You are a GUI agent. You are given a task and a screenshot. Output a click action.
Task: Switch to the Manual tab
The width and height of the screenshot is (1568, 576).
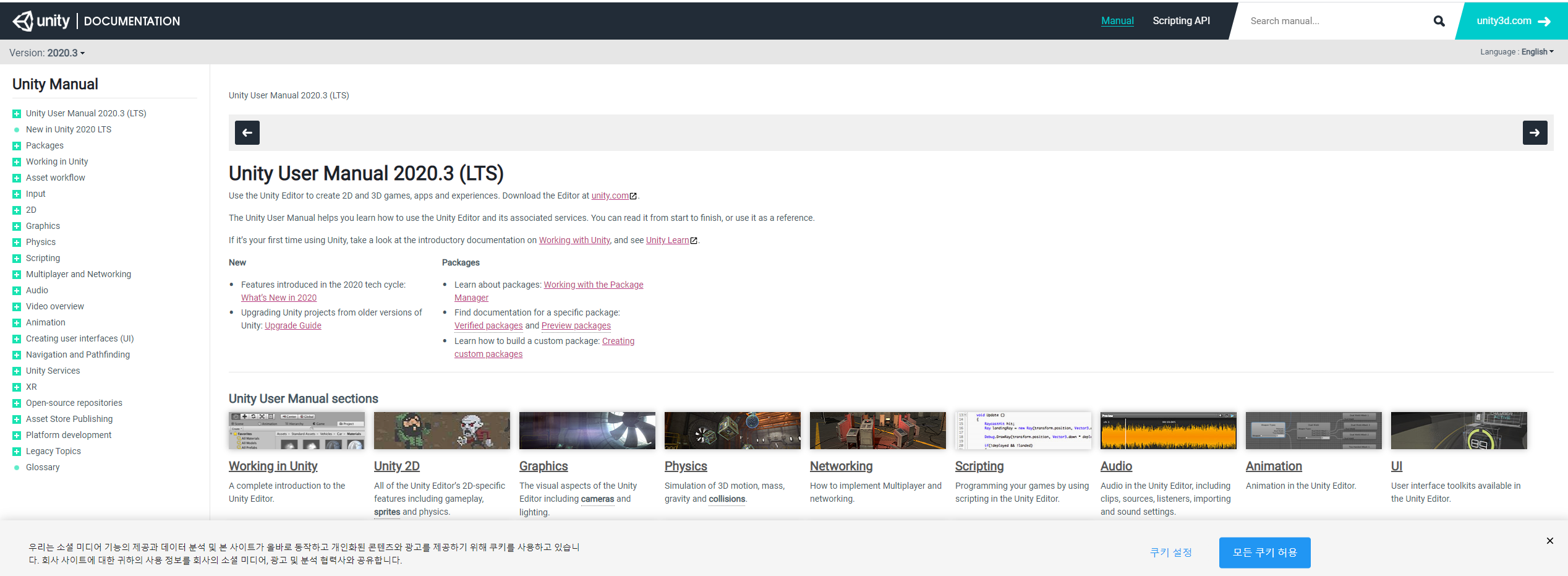pos(1117,20)
